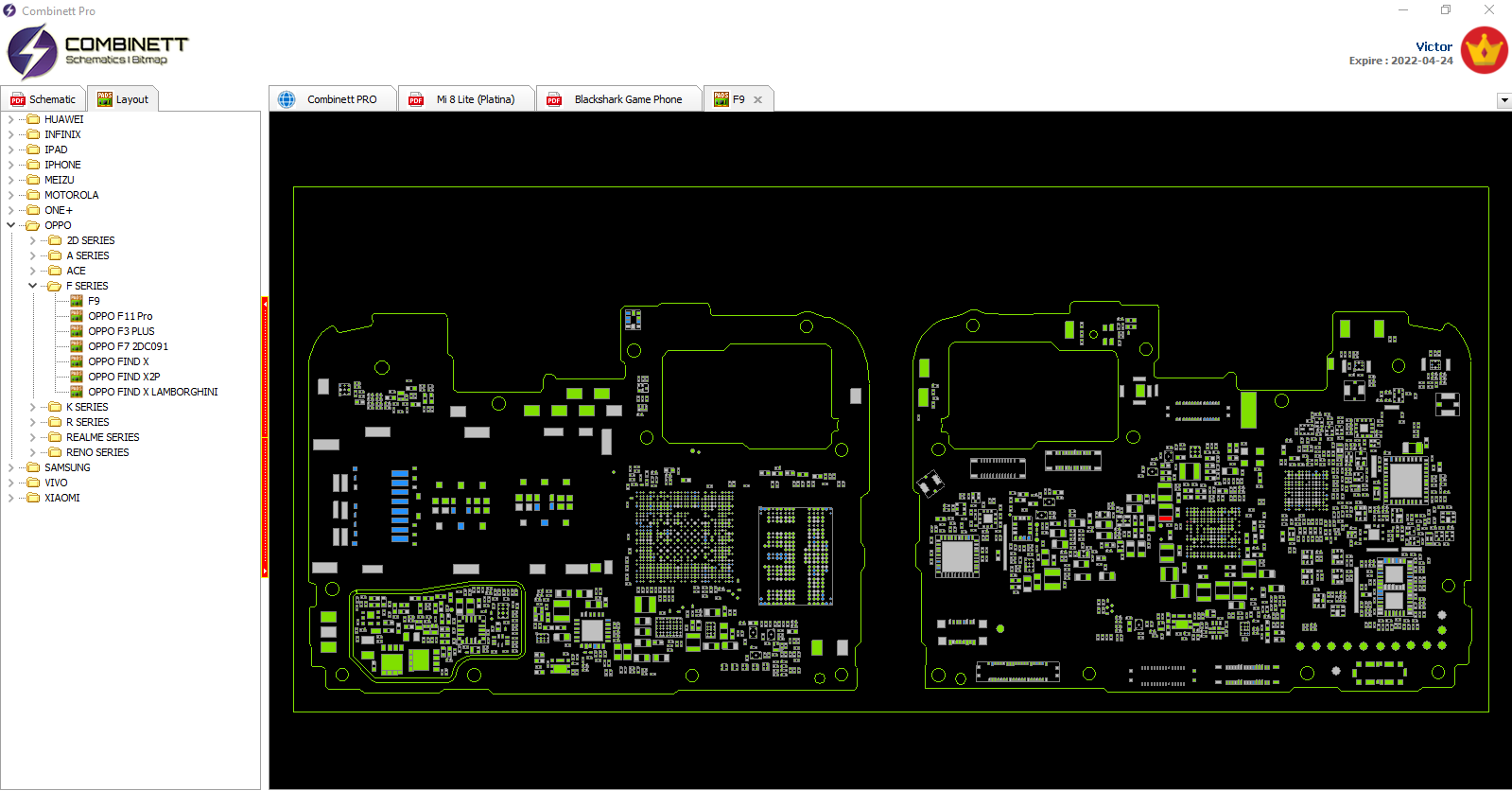Expand the R SERIES folder
Image resolution: width=1512 pixels, height=791 pixels.
click(x=32, y=422)
